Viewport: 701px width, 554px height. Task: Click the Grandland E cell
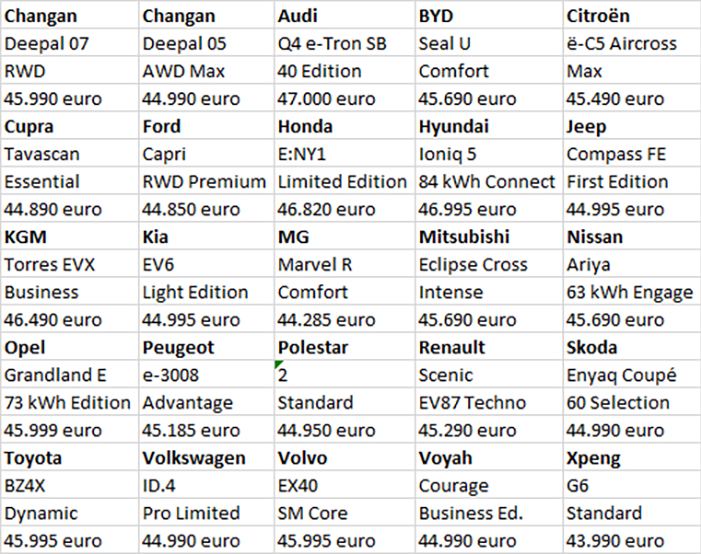pos(69,376)
